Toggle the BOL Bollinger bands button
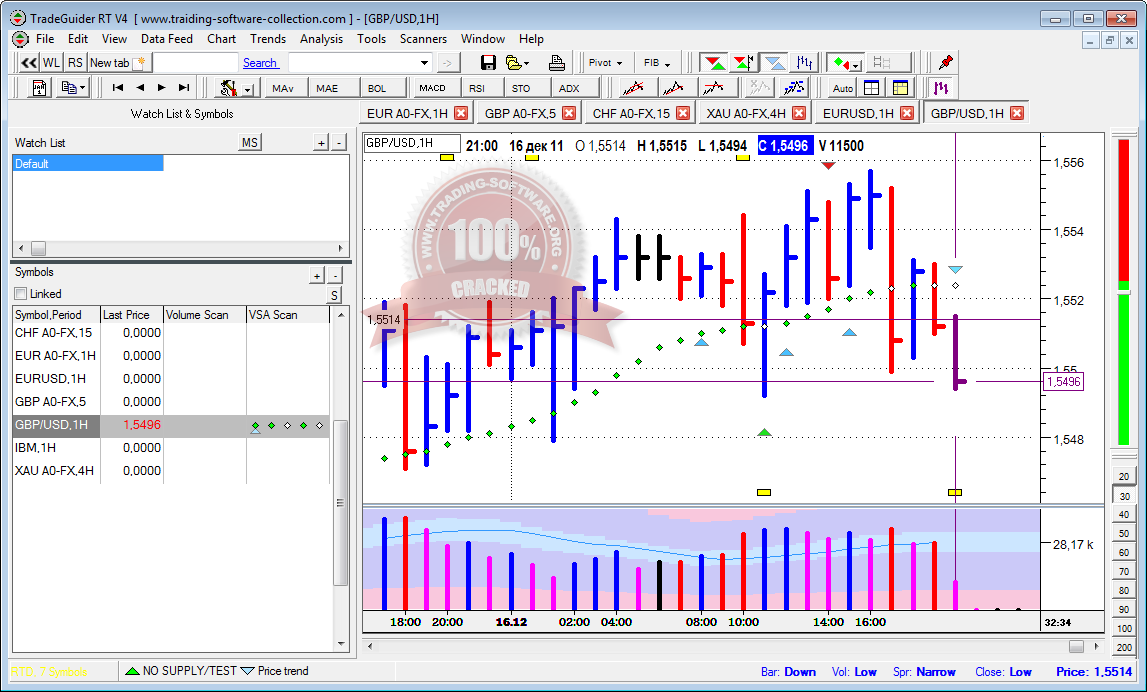The height and width of the screenshot is (692, 1147). (x=376, y=88)
